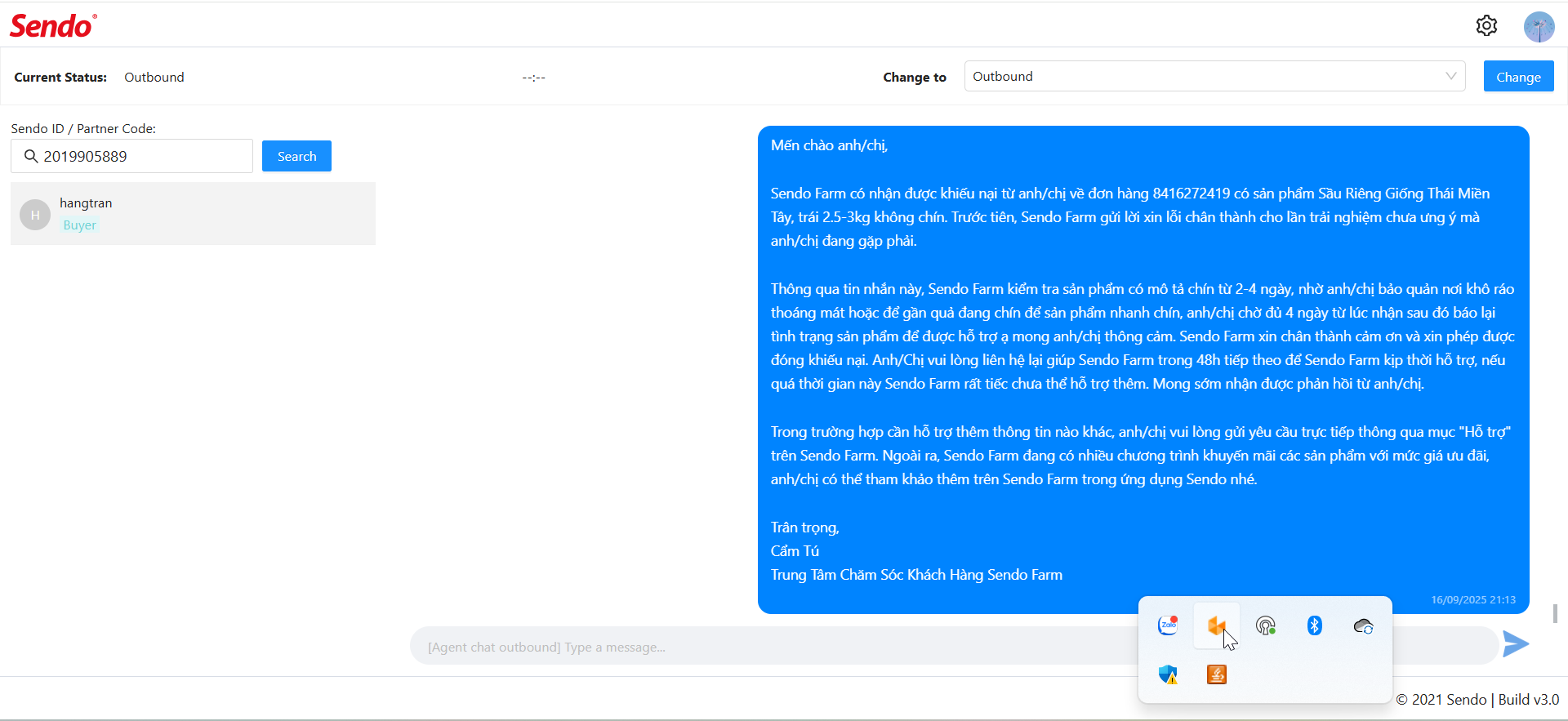Open Zalo from the system tray
1568x721 pixels.
pyautogui.click(x=1168, y=625)
